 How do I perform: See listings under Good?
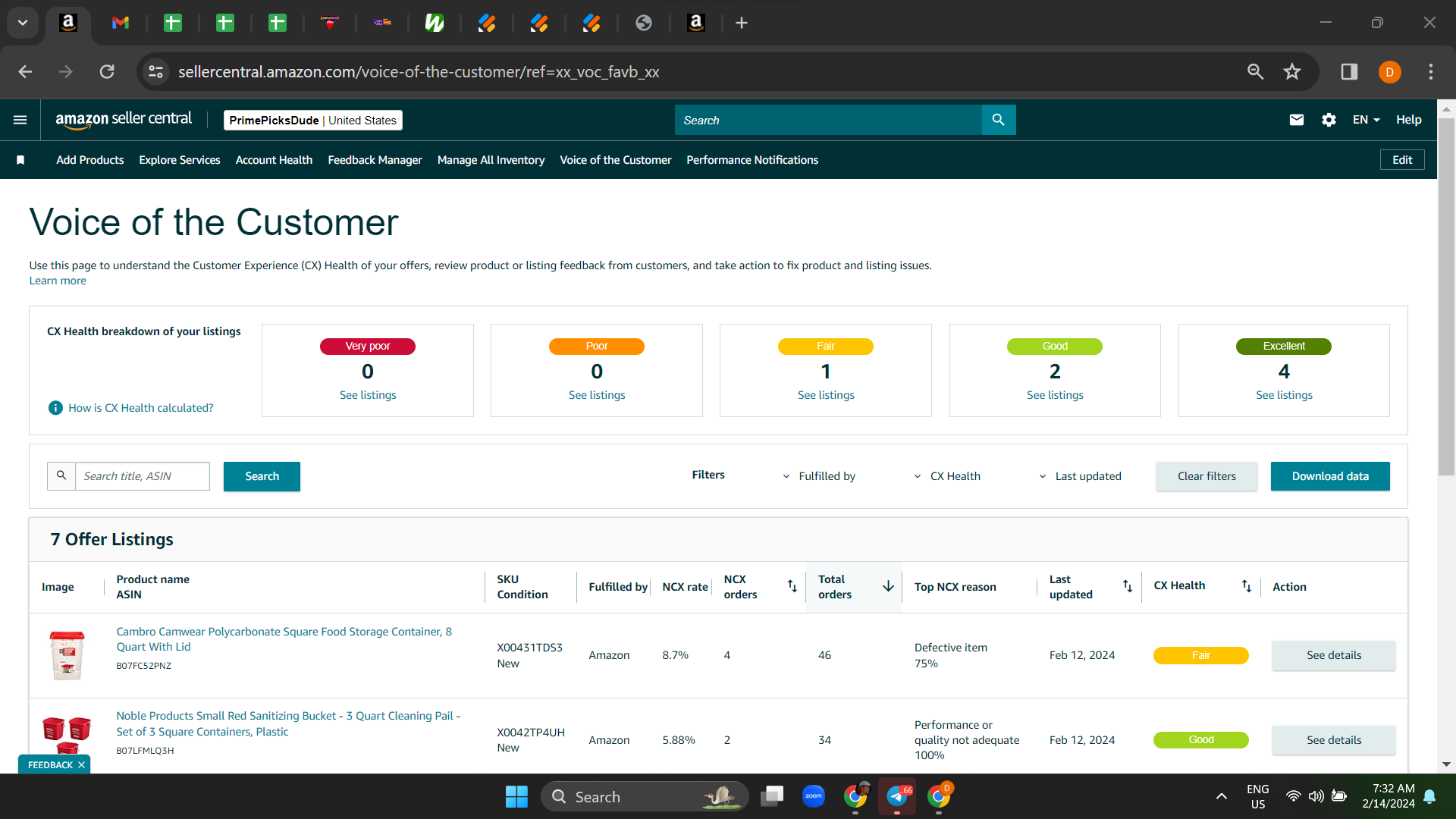pos(1055,395)
